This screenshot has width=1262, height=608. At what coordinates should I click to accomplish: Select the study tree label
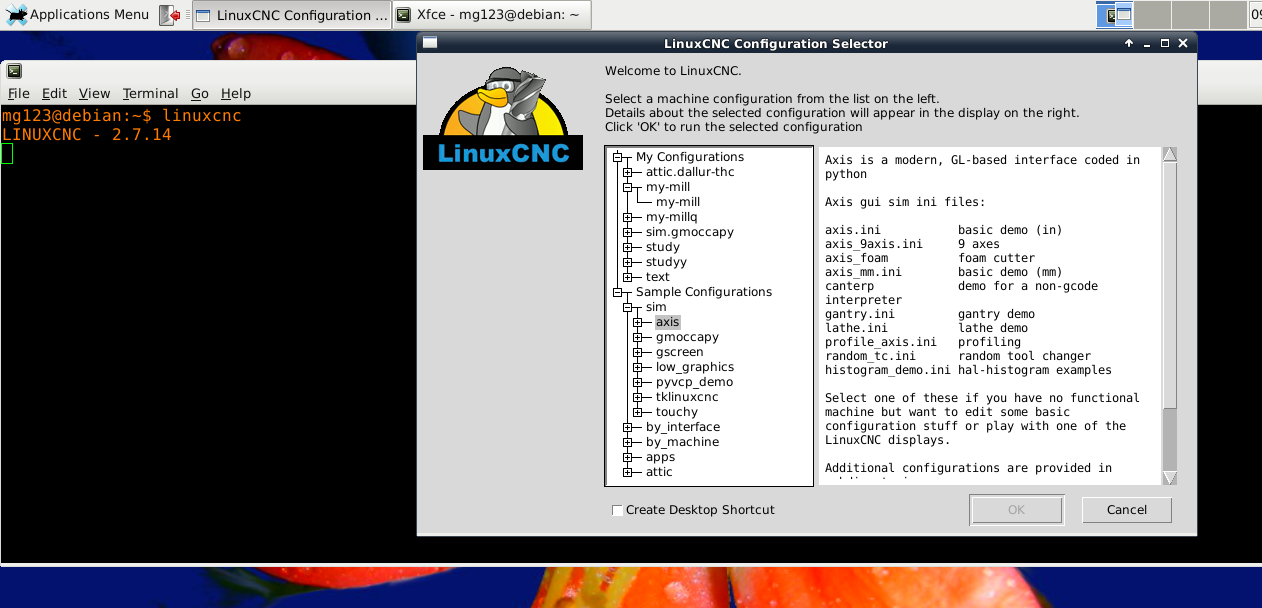[x=663, y=247]
